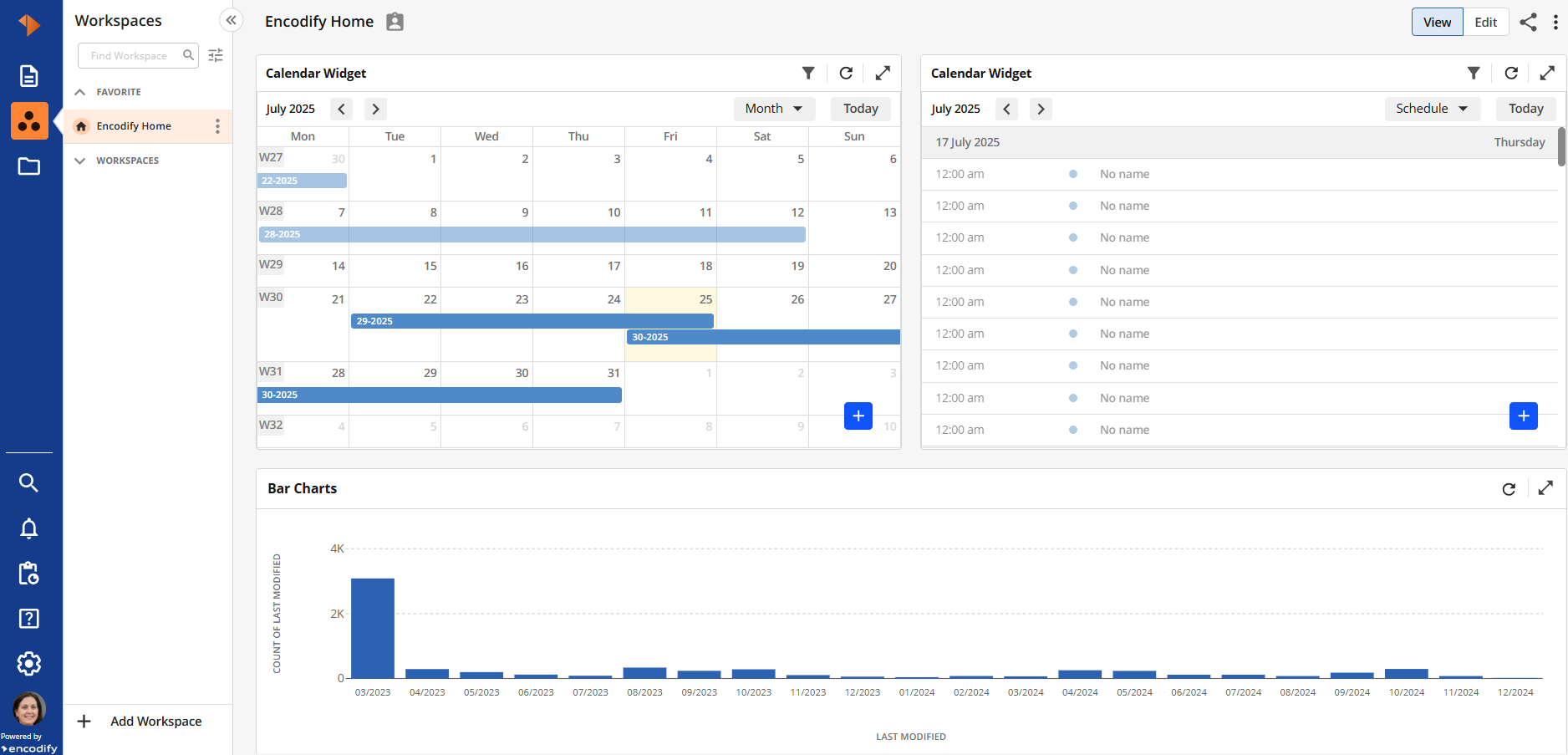Expand the WORKSPACES section
This screenshot has width=1568, height=755.
(x=80, y=161)
